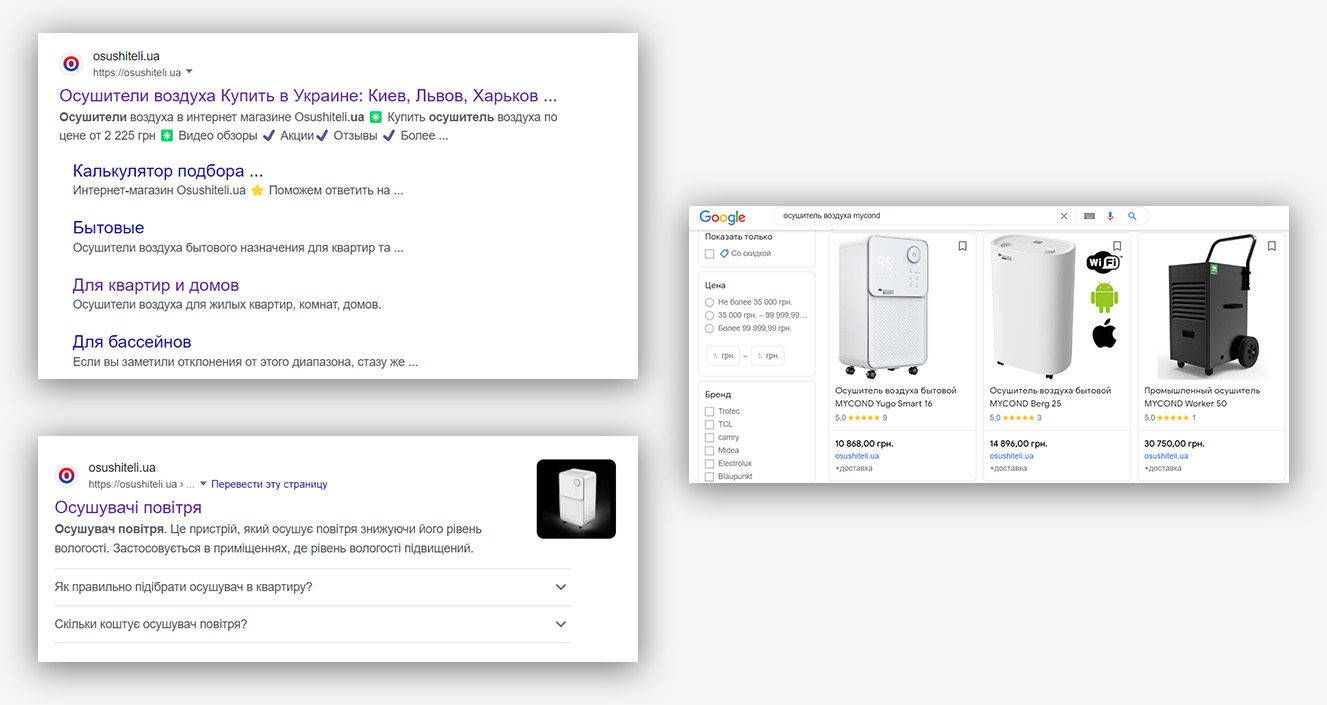Click the price 30 750,00 грн.
1327x705 pixels.
1174,443
